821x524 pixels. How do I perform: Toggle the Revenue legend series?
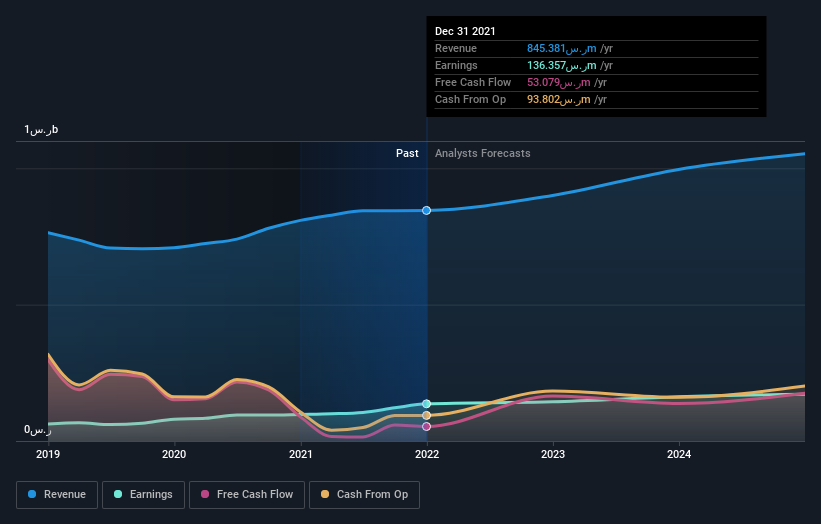pyautogui.click(x=57, y=495)
